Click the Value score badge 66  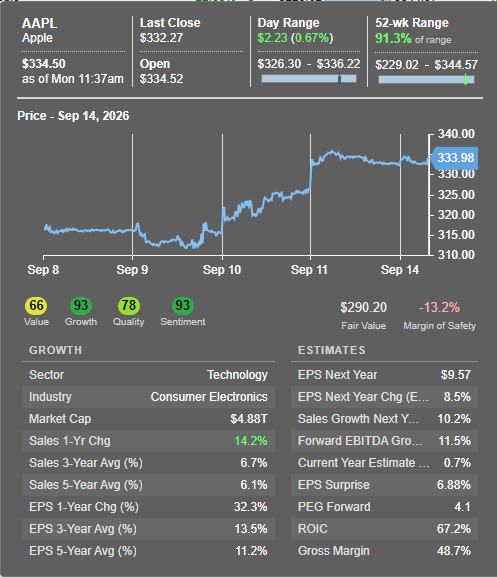36,305
